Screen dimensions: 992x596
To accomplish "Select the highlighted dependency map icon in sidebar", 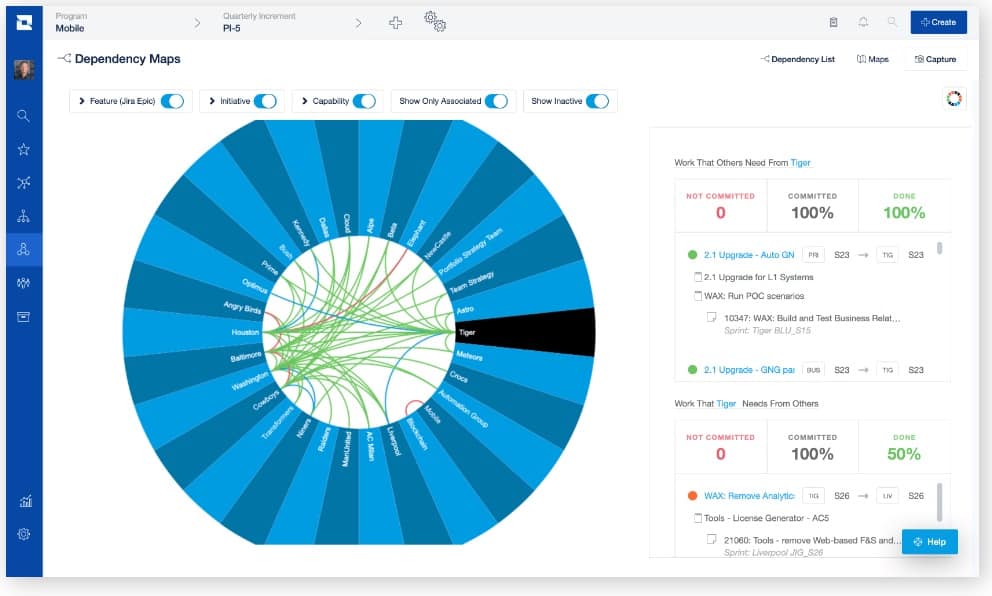I will 23,250.
